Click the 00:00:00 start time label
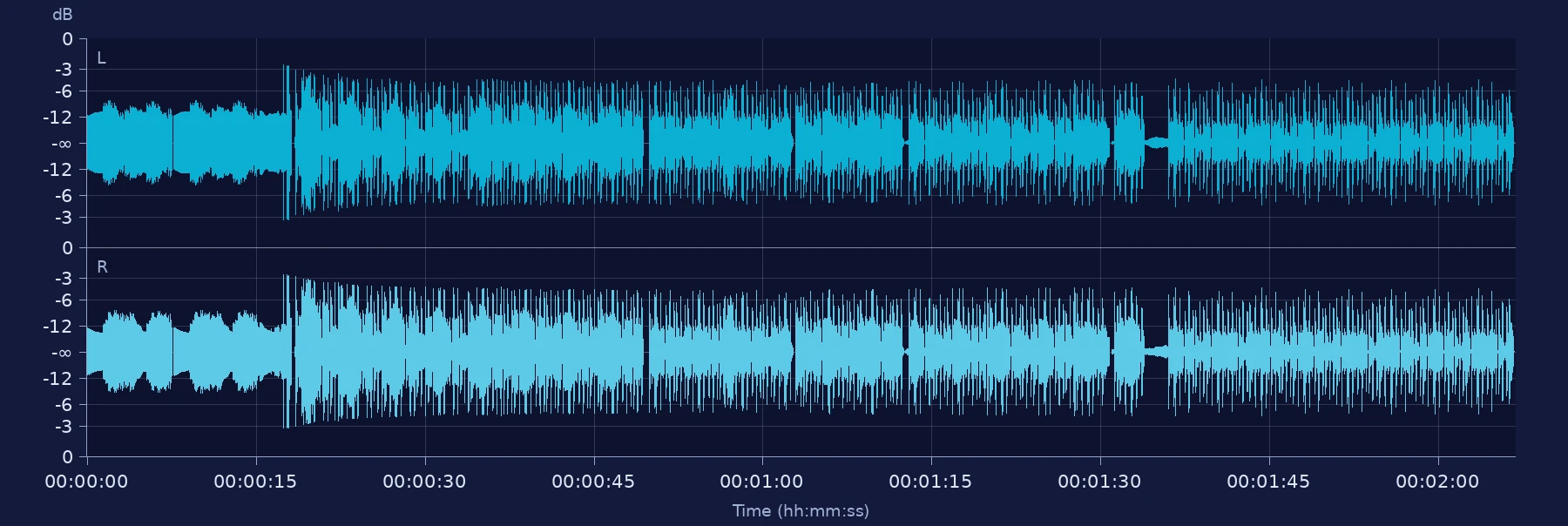1568x526 pixels. coord(86,482)
